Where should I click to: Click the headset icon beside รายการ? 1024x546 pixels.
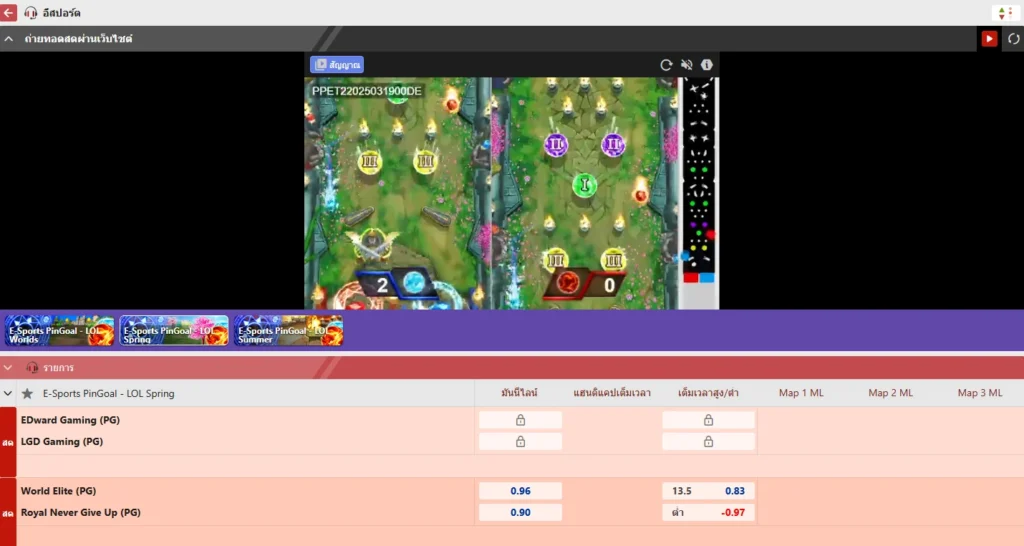coord(32,368)
